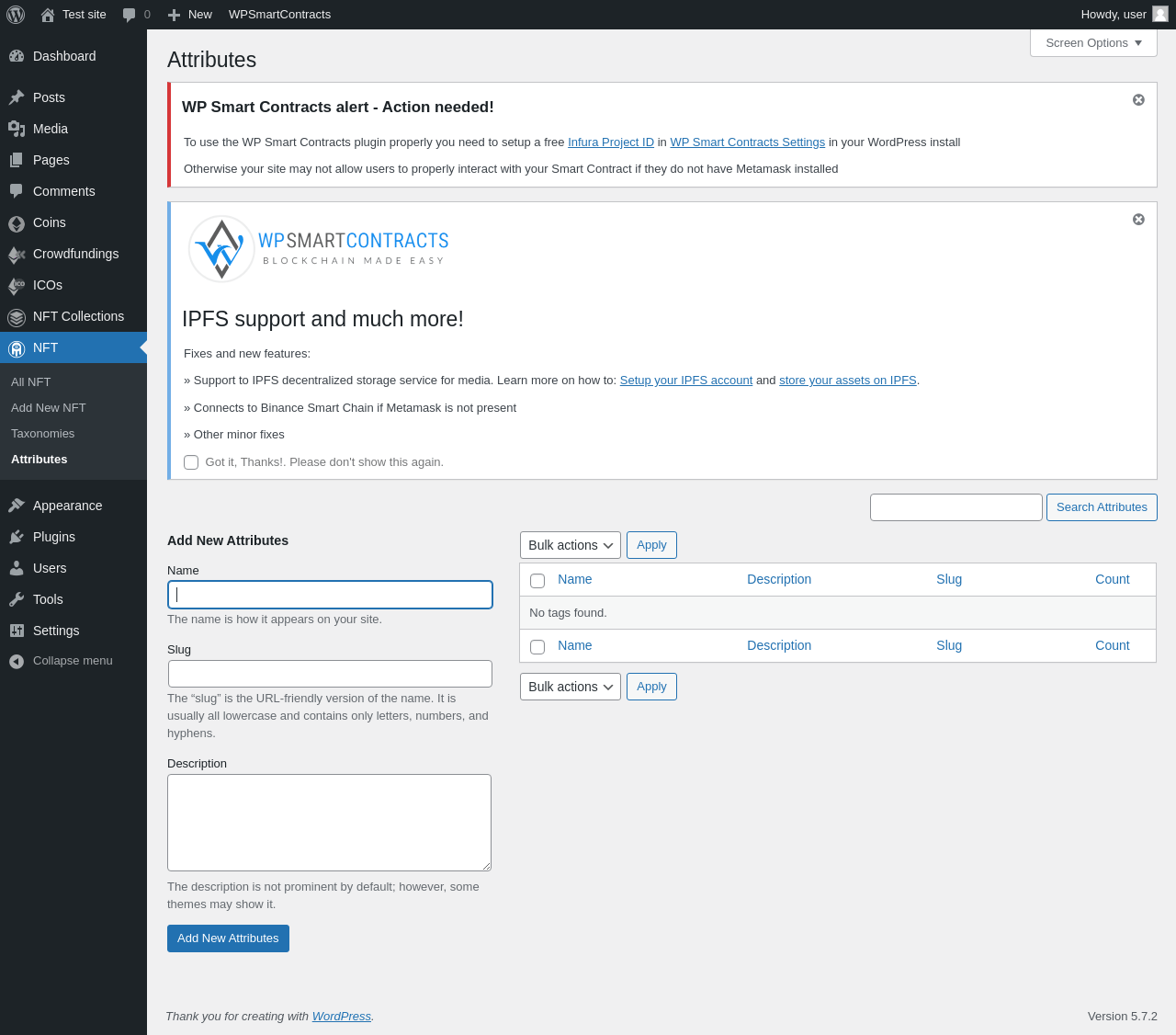Click the Collapse menu arrow icon

17,661
